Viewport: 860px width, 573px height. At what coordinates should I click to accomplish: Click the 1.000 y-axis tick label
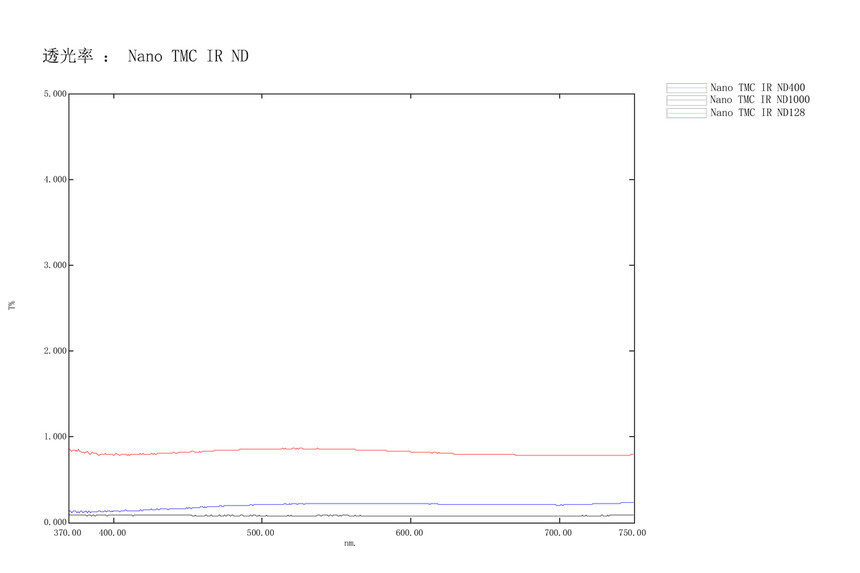[x=54, y=437]
